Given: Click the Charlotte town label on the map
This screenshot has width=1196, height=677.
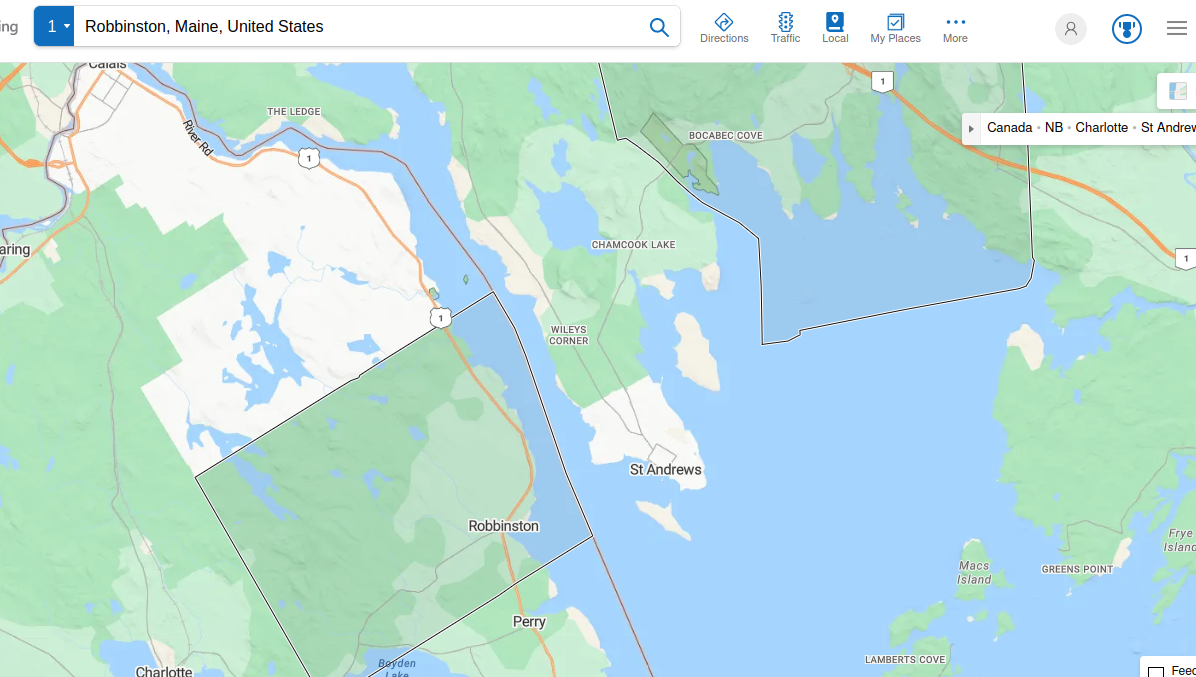Looking at the screenshot, I should pyautogui.click(x=164, y=672).
